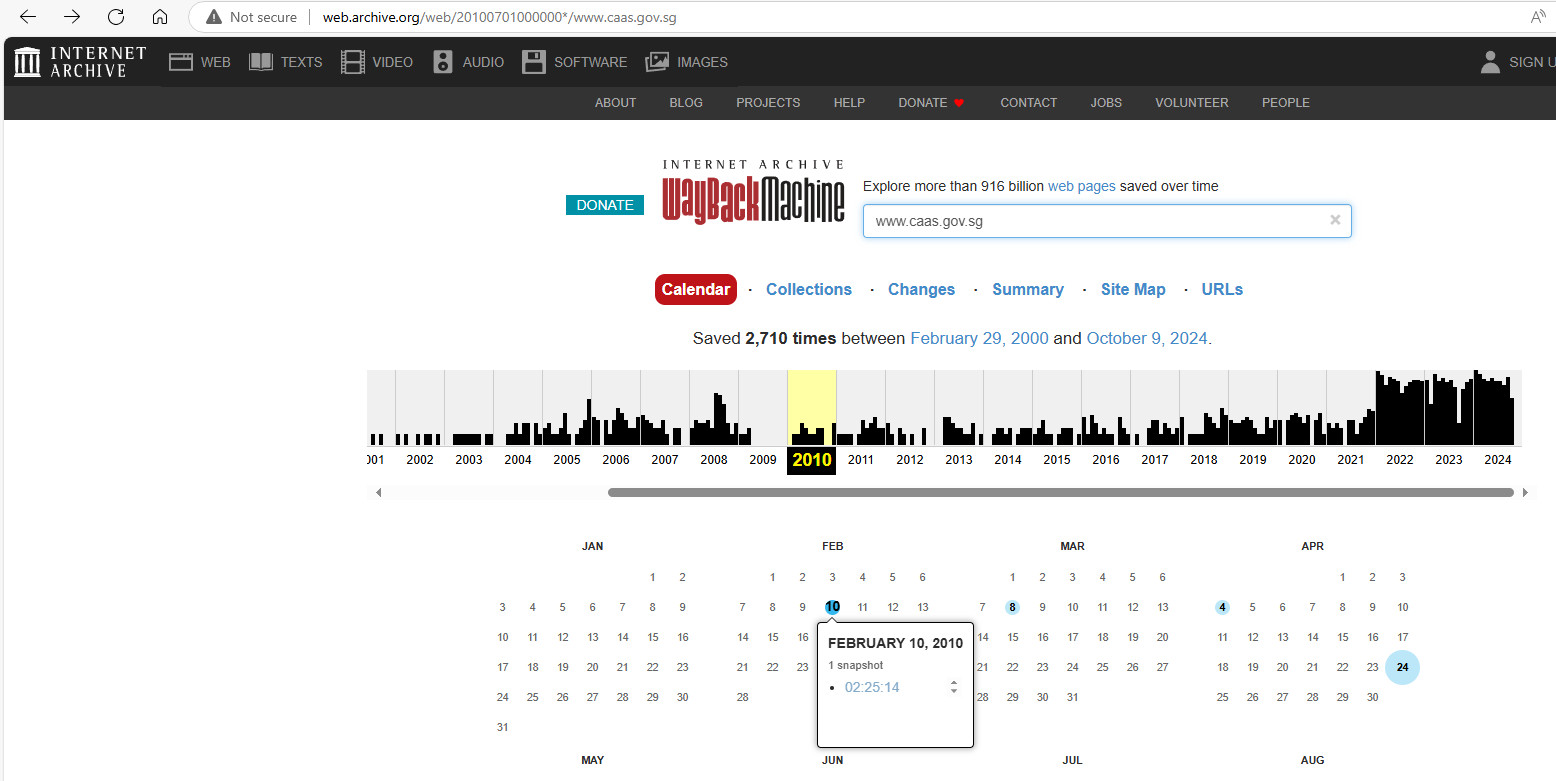Click the timeline scroll left arrow
The height and width of the screenshot is (781, 1556).
378,492
